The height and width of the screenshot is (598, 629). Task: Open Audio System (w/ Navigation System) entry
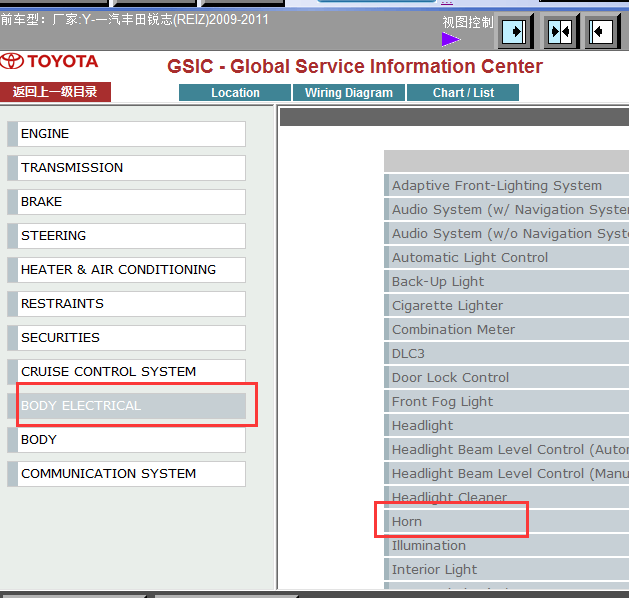tap(507, 209)
